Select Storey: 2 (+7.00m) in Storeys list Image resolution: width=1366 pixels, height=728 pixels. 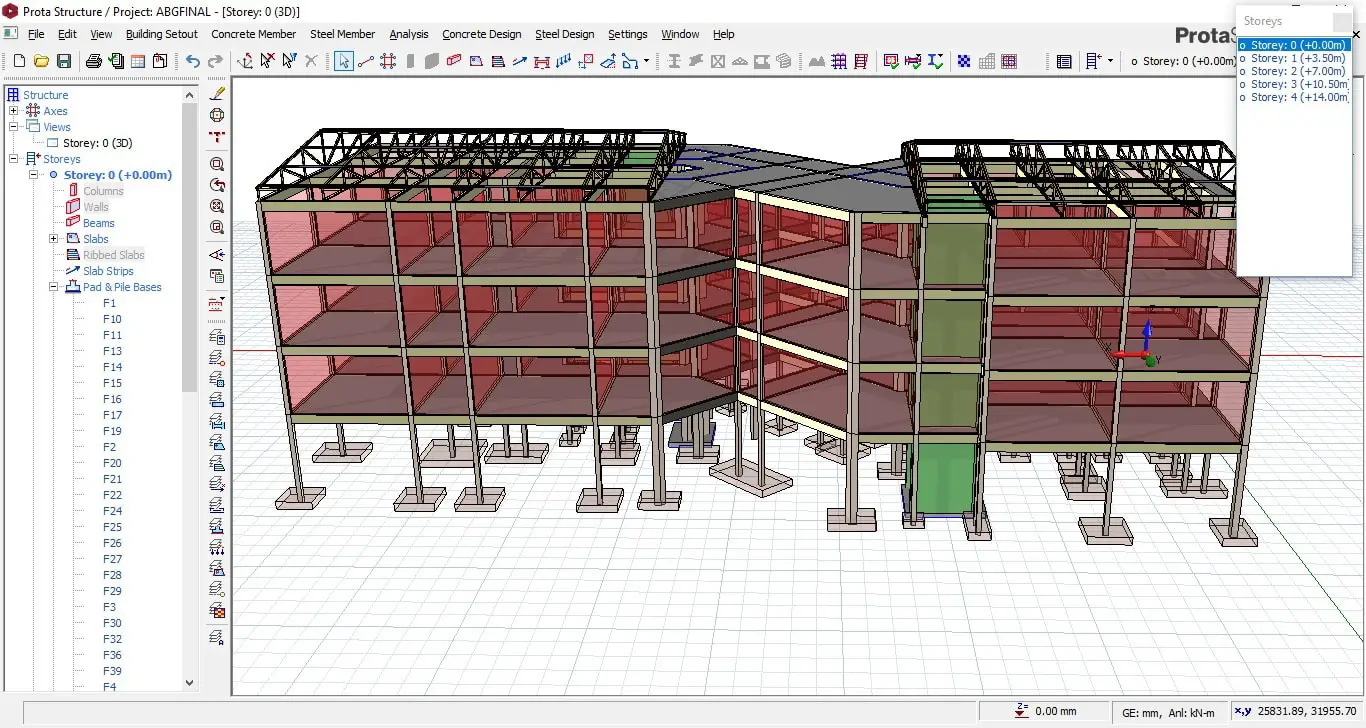point(1297,71)
